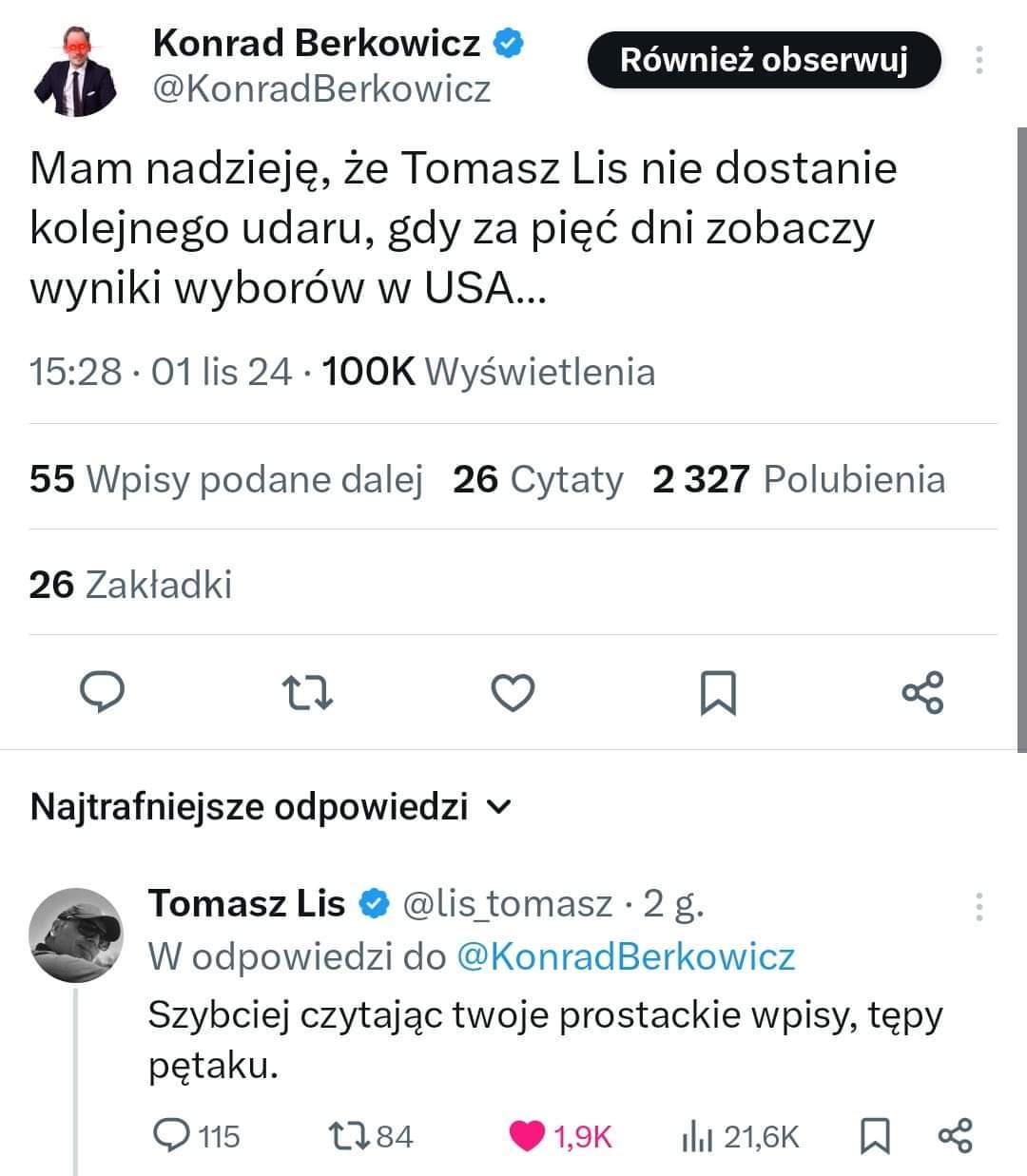The width and height of the screenshot is (1027, 1176).
Task: Open the @KonradBerkowicz mention link in reply
Action: click(626, 955)
